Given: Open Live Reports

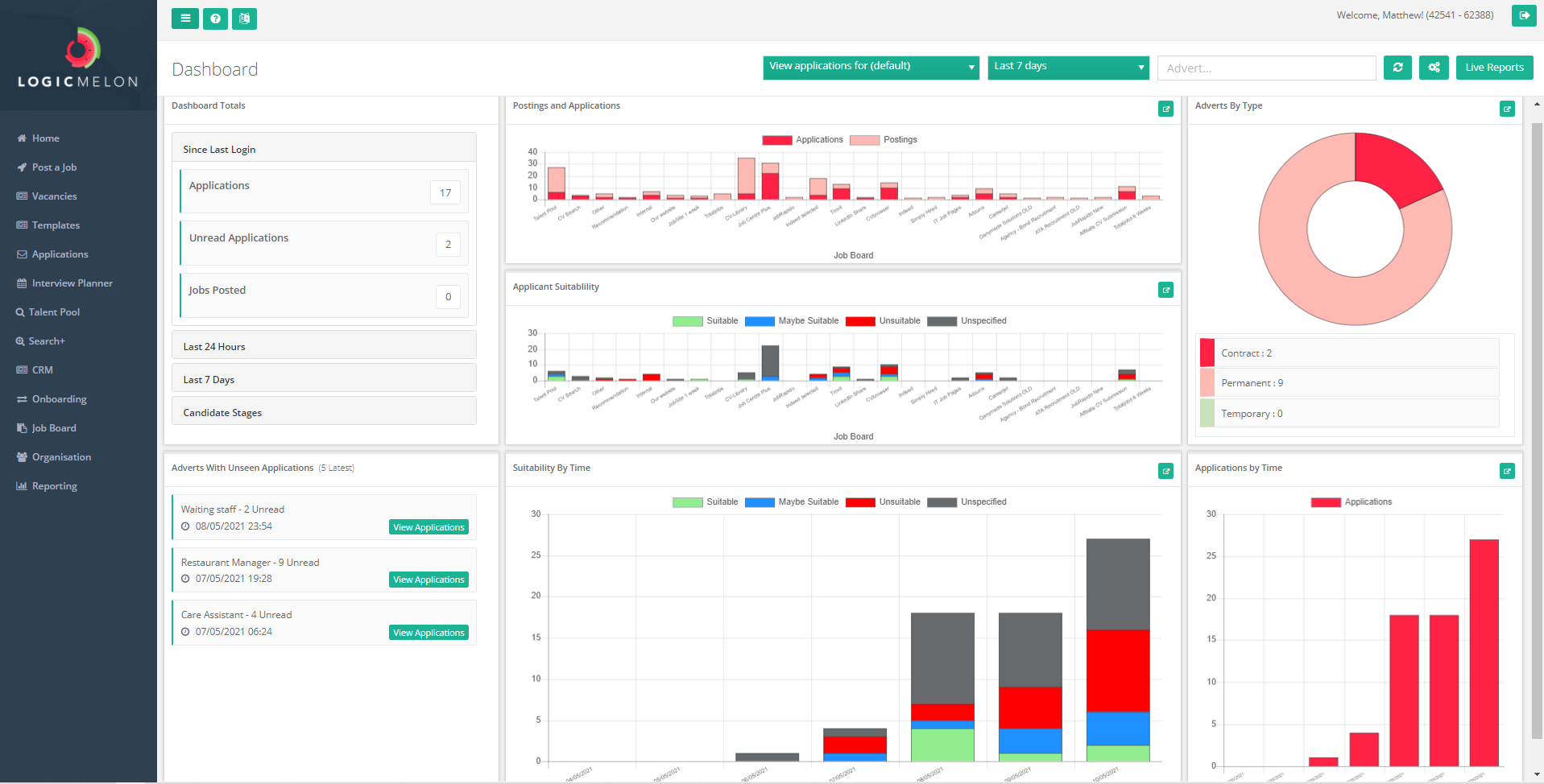Looking at the screenshot, I should pos(1495,68).
